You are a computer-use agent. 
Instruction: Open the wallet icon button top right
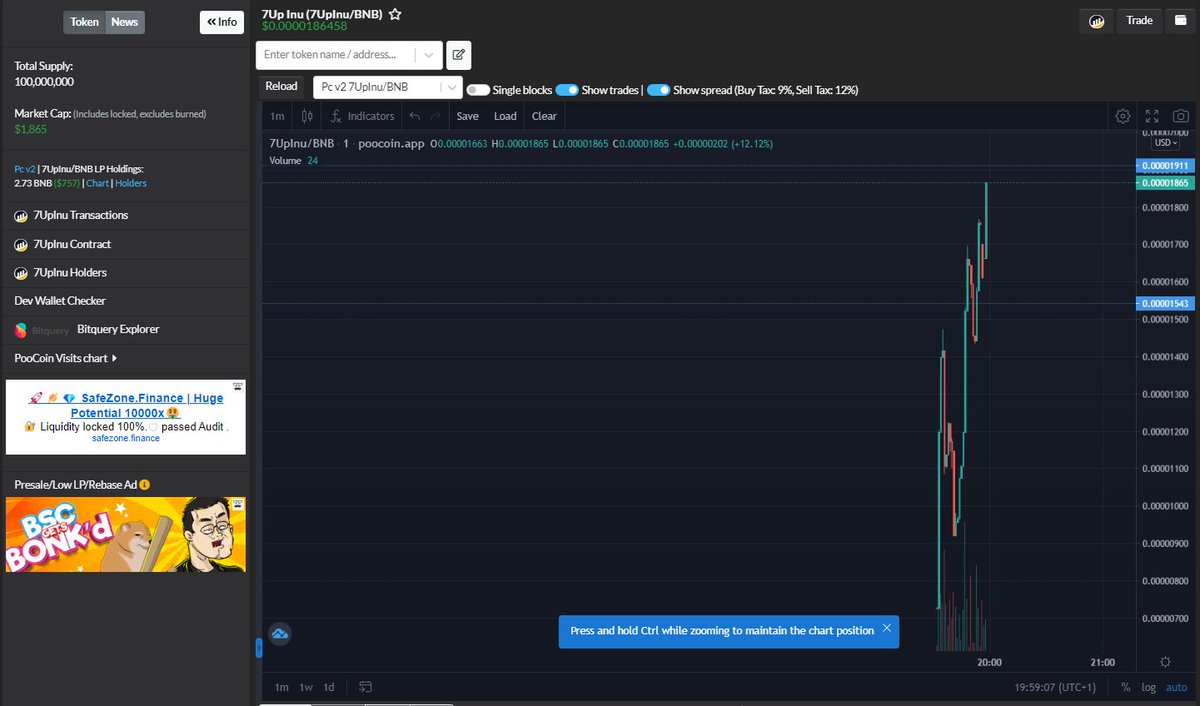point(1181,21)
